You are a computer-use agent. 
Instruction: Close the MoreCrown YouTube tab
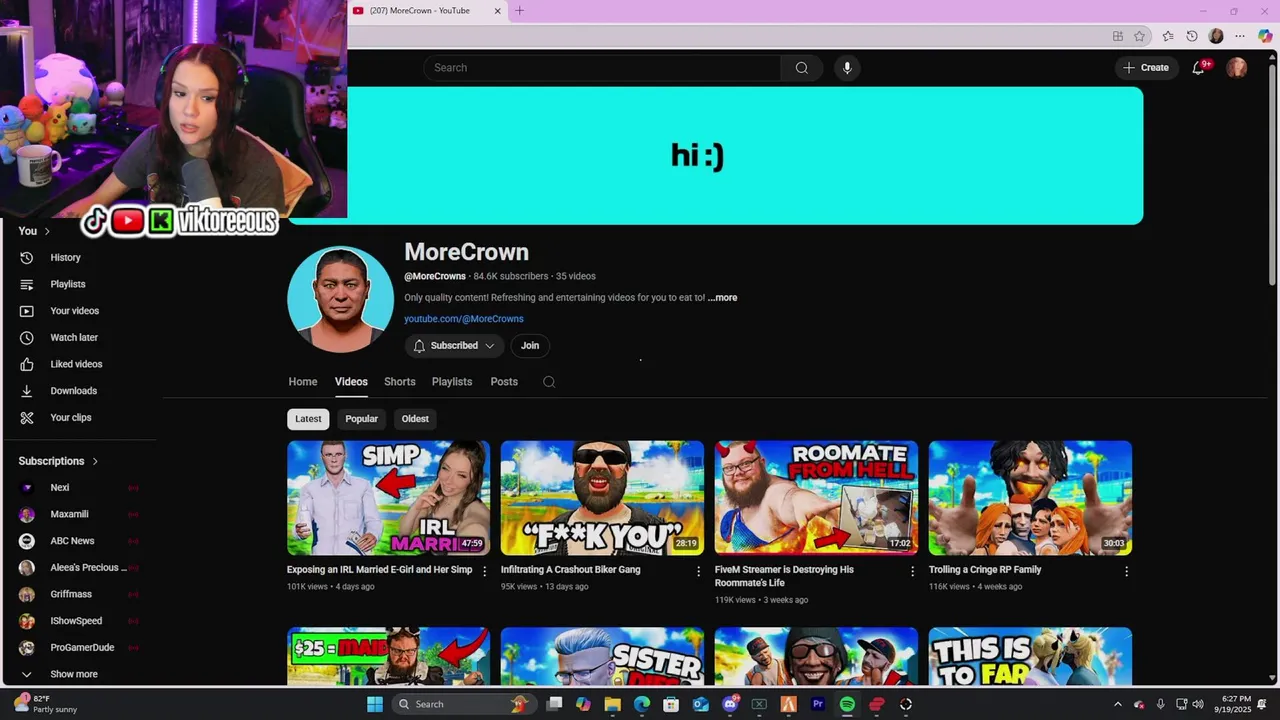498,11
